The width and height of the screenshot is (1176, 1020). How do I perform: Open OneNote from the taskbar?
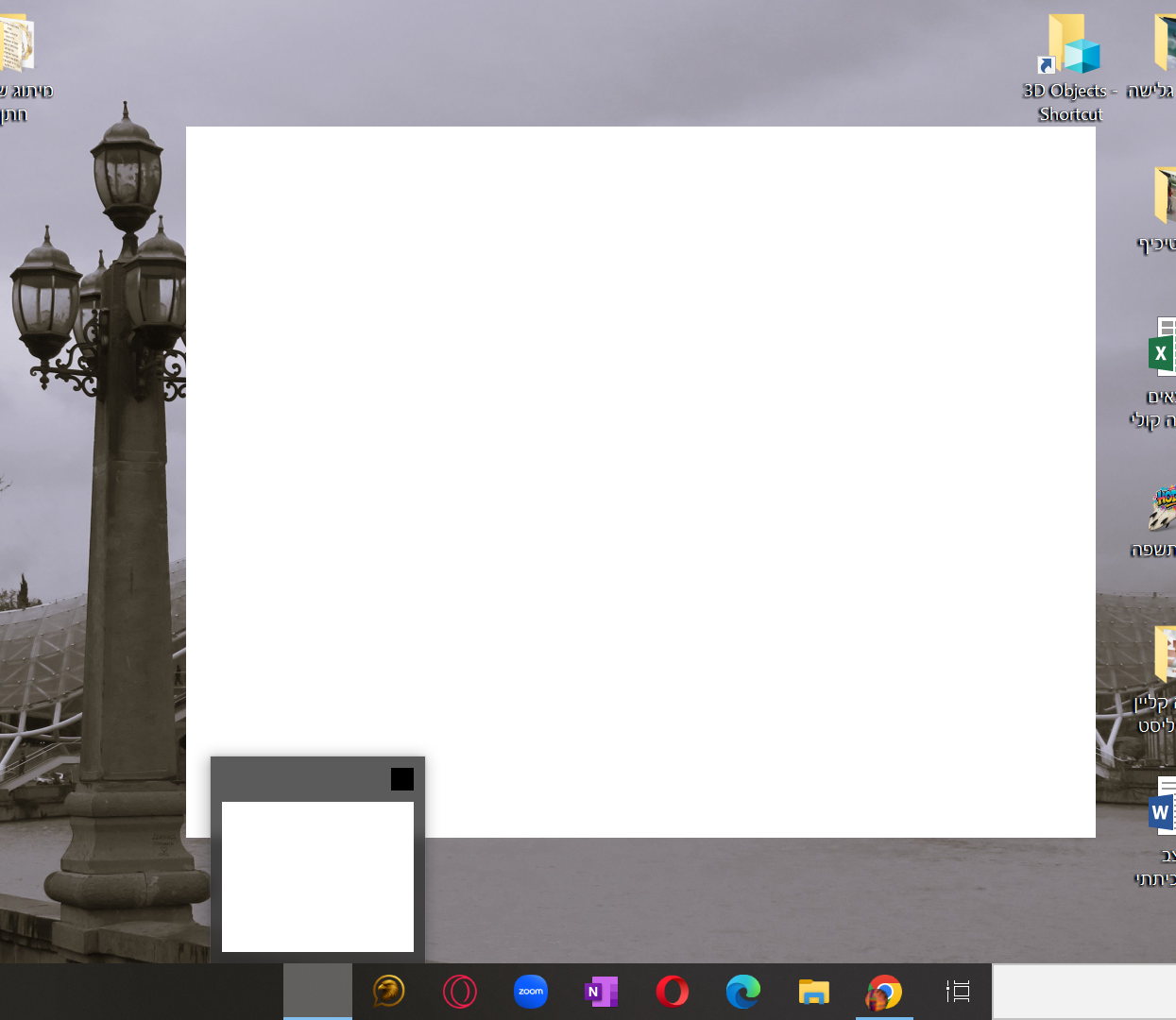coord(602,992)
